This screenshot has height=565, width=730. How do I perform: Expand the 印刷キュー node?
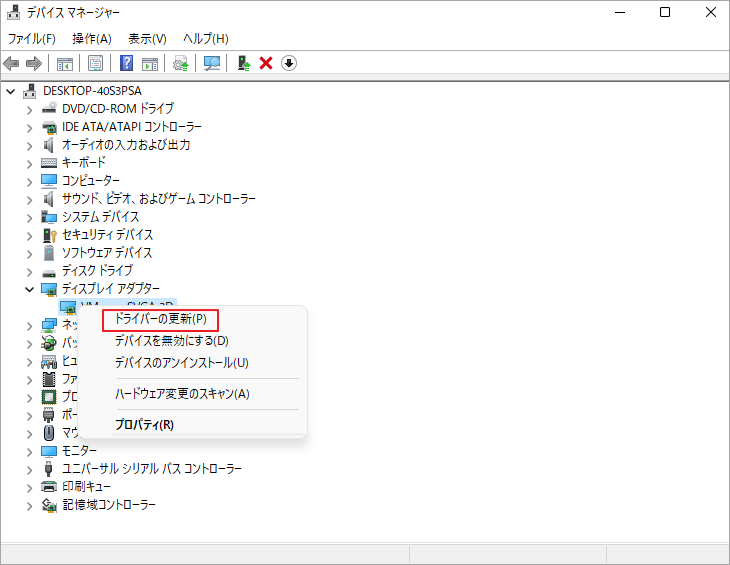coord(30,488)
